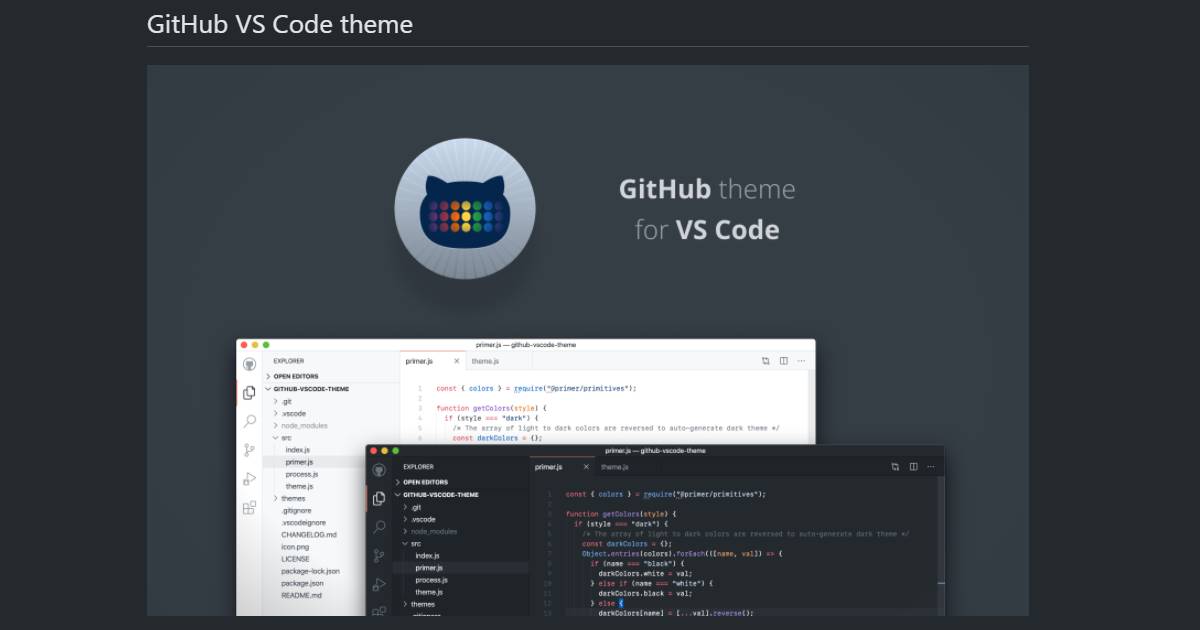
Task: Click 'EXPLORER' panel title in light window
Action: 289,361
